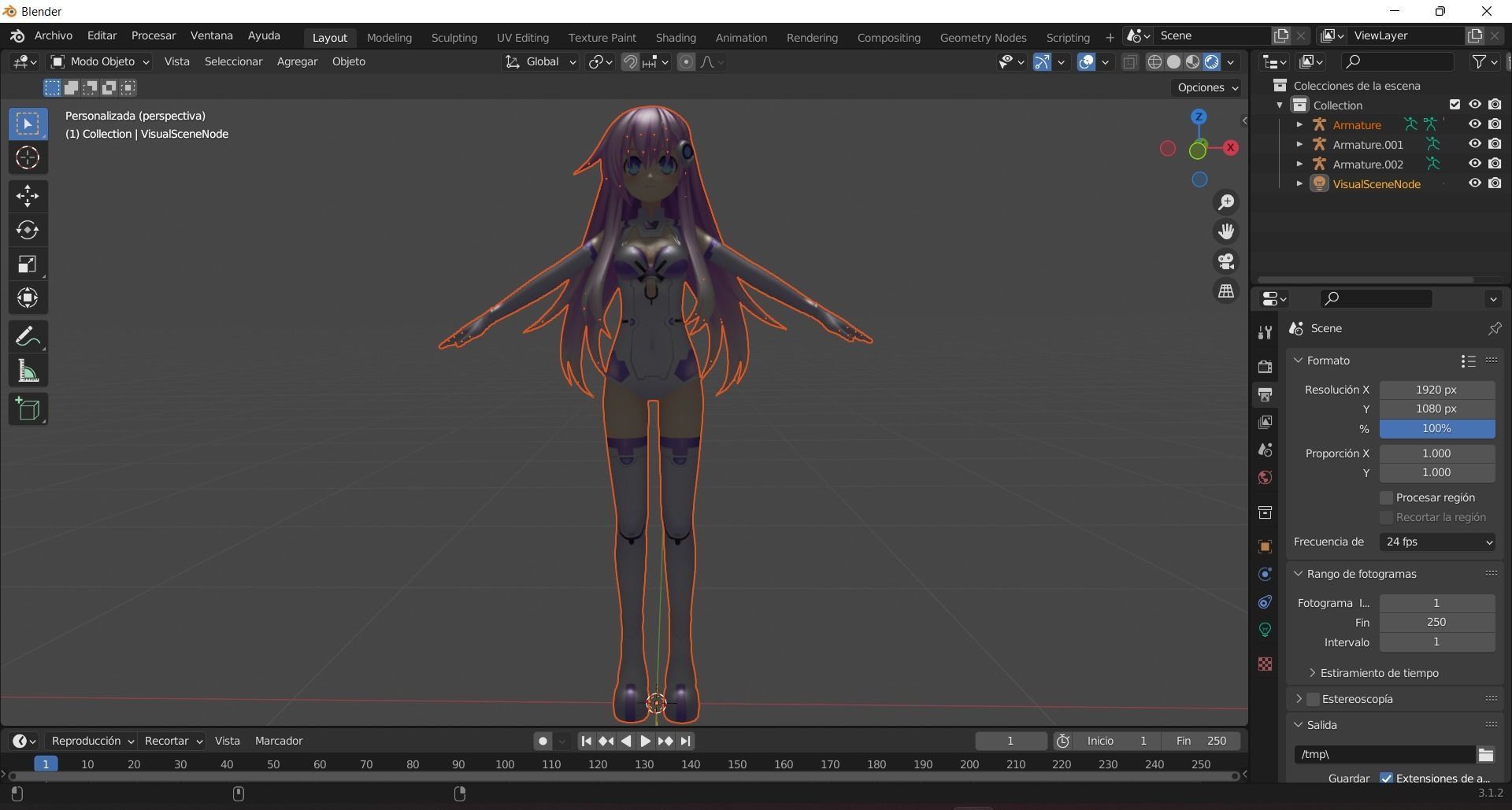Open the Opciones dropdown
1512x810 pixels.
pos(1207,87)
